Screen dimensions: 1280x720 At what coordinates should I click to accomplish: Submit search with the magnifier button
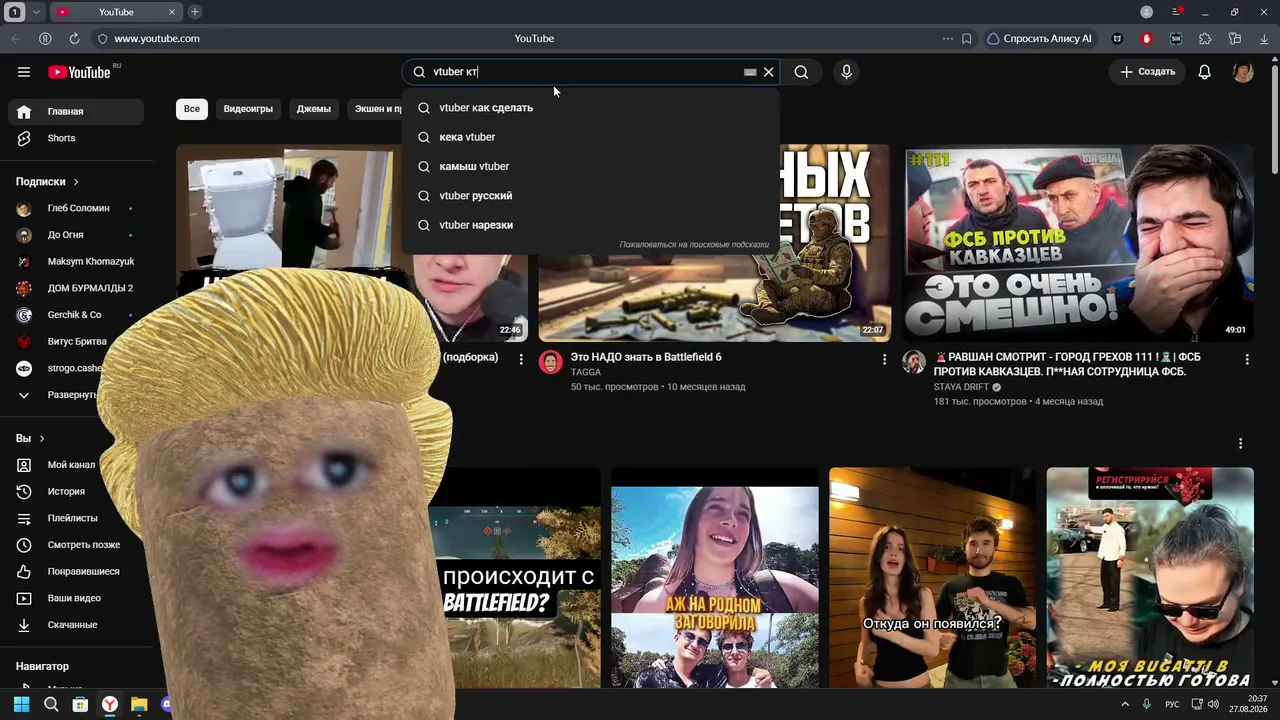click(x=801, y=72)
